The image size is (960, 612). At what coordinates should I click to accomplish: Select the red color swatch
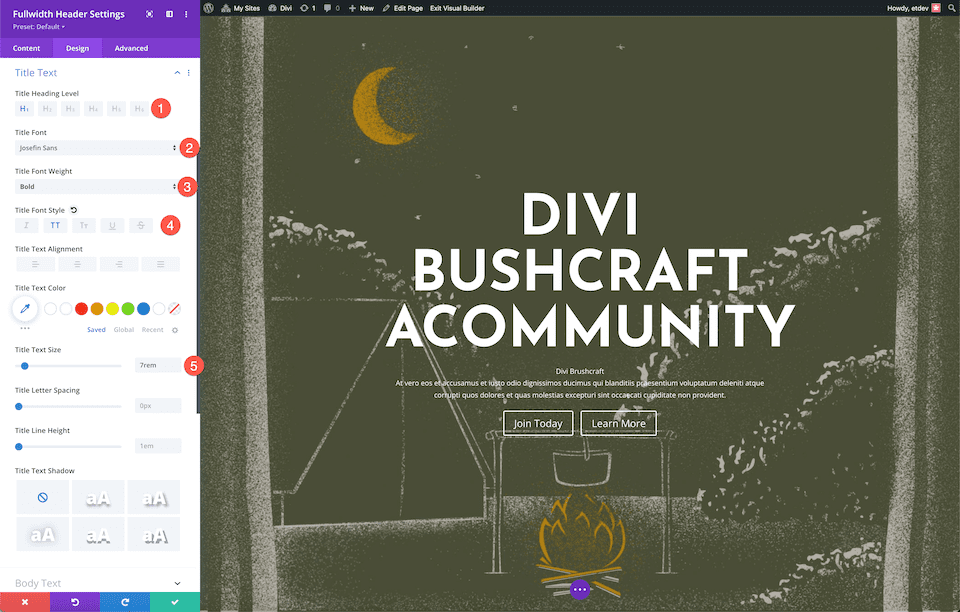pos(82,309)
